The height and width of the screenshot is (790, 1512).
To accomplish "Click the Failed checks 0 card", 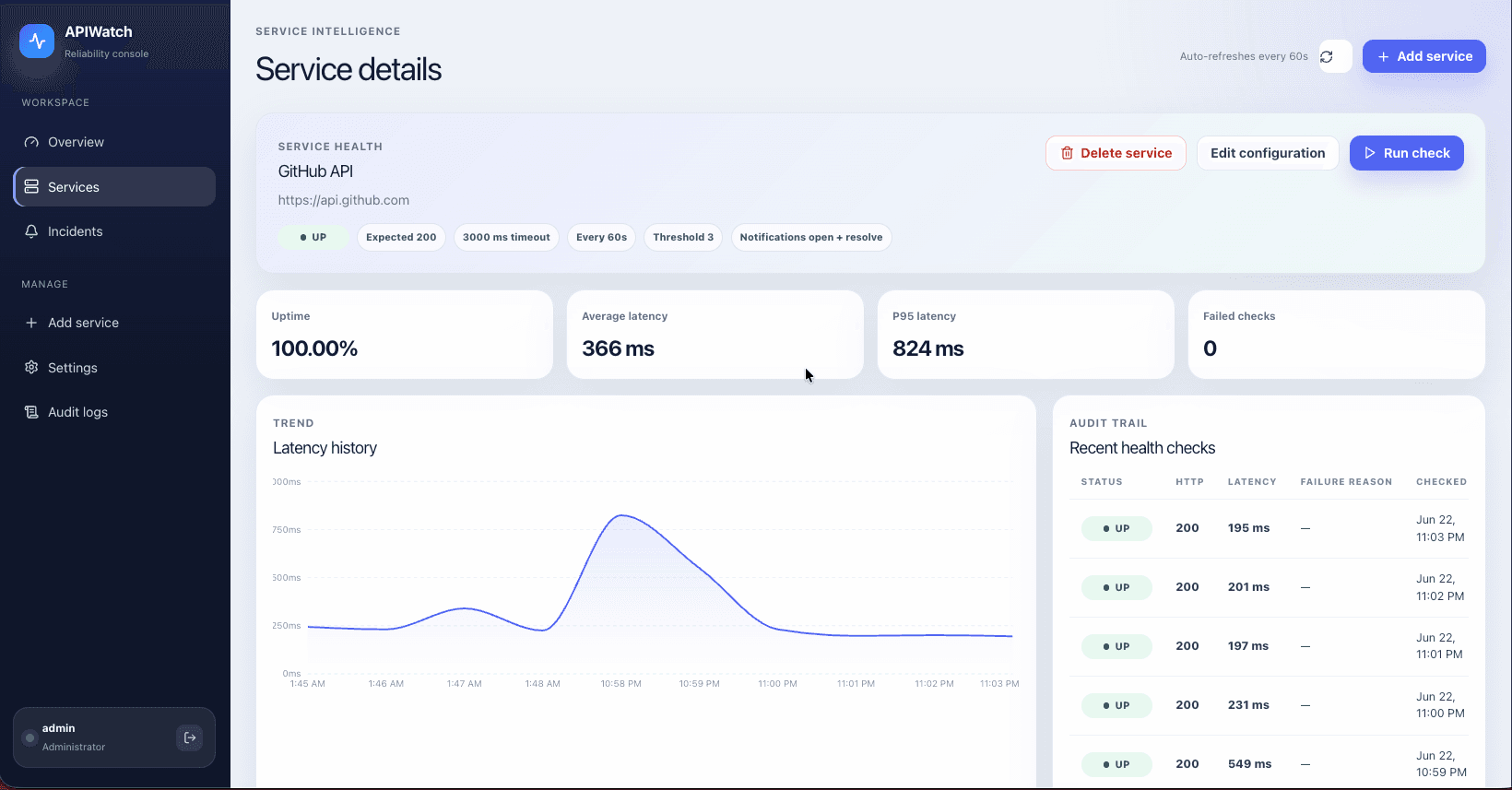I will [x=1336, y=335].
